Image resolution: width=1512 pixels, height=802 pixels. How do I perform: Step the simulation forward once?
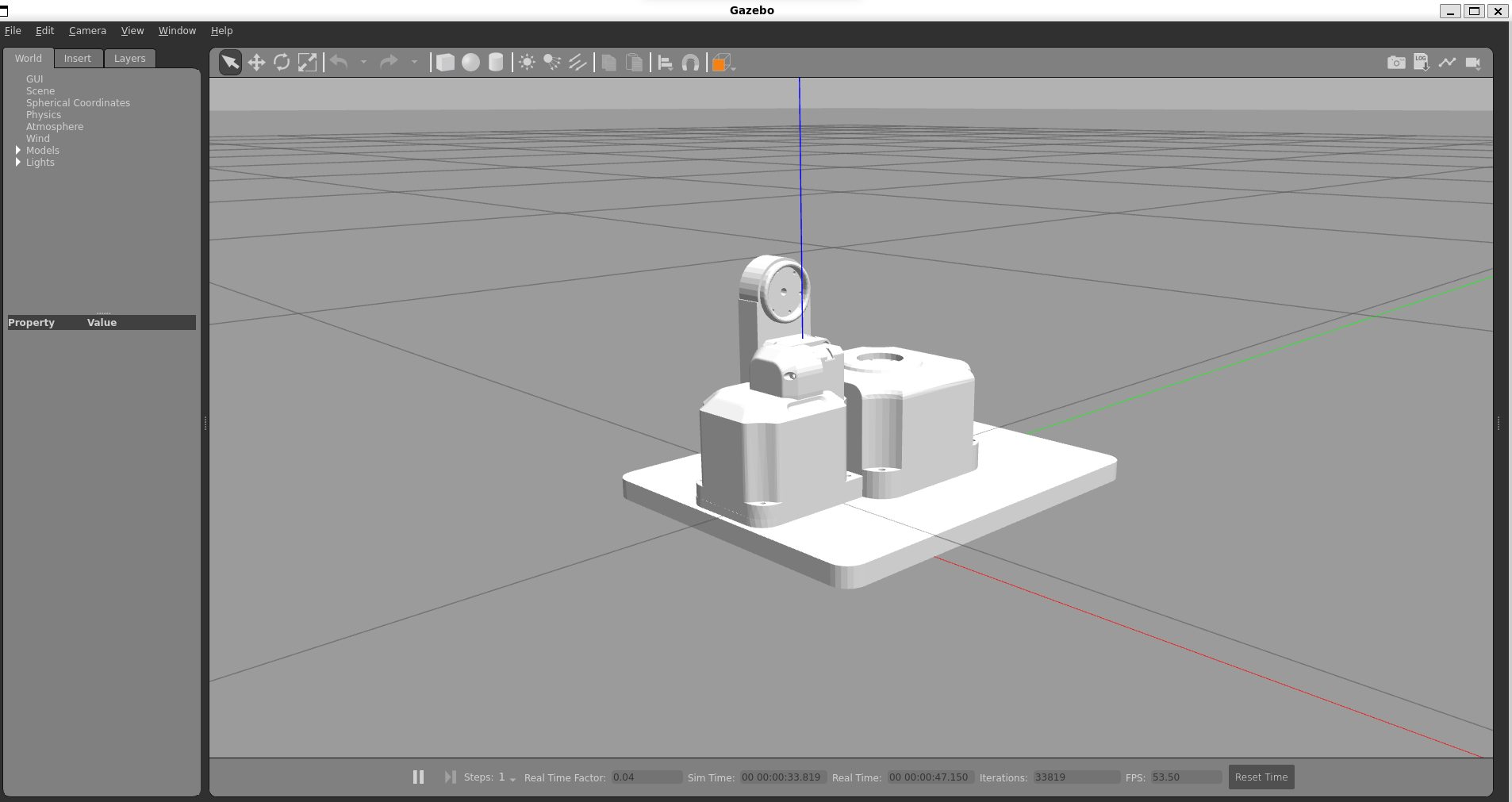tap(450, 777)
